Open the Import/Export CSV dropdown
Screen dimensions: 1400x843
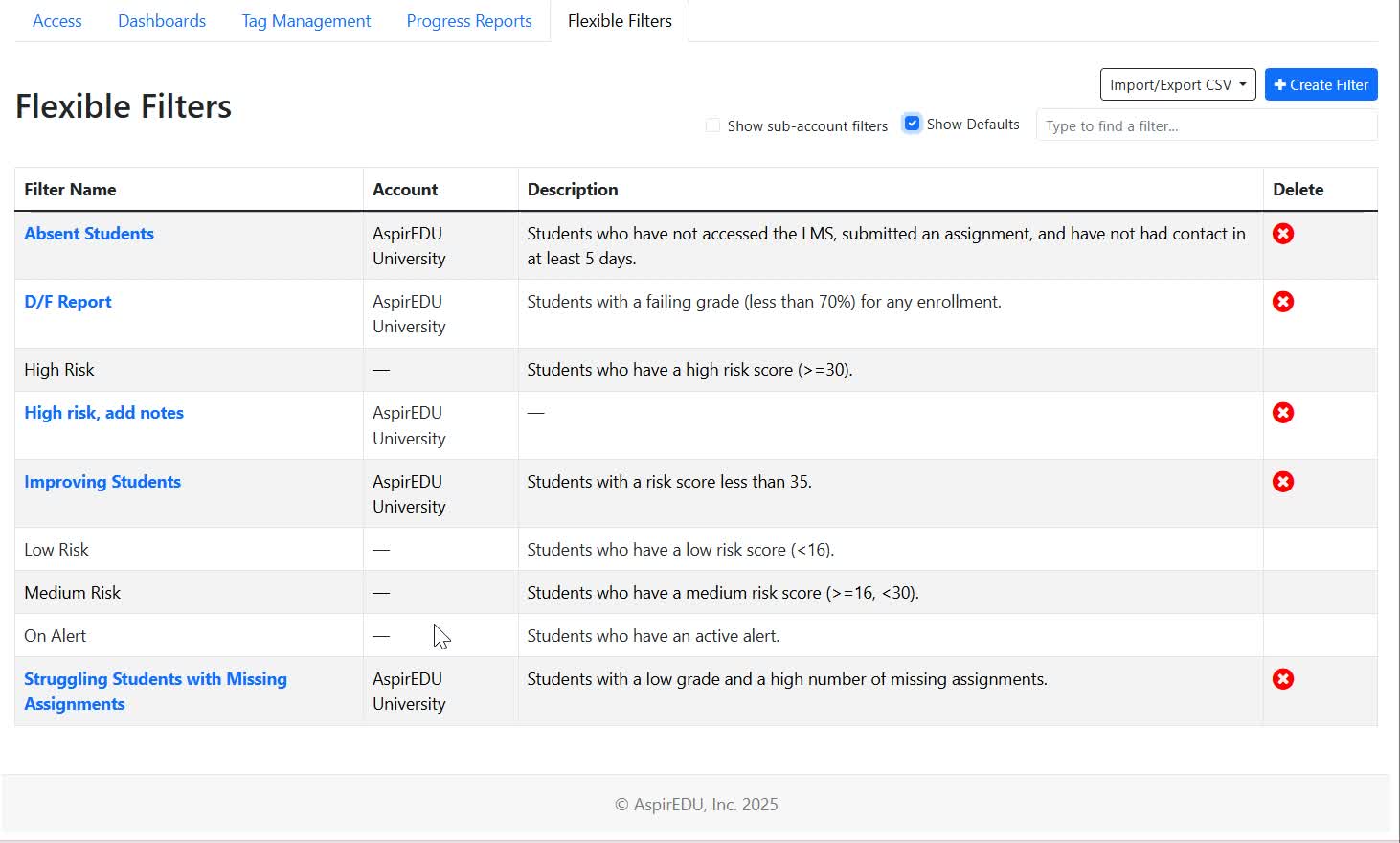pos(1178,84)
